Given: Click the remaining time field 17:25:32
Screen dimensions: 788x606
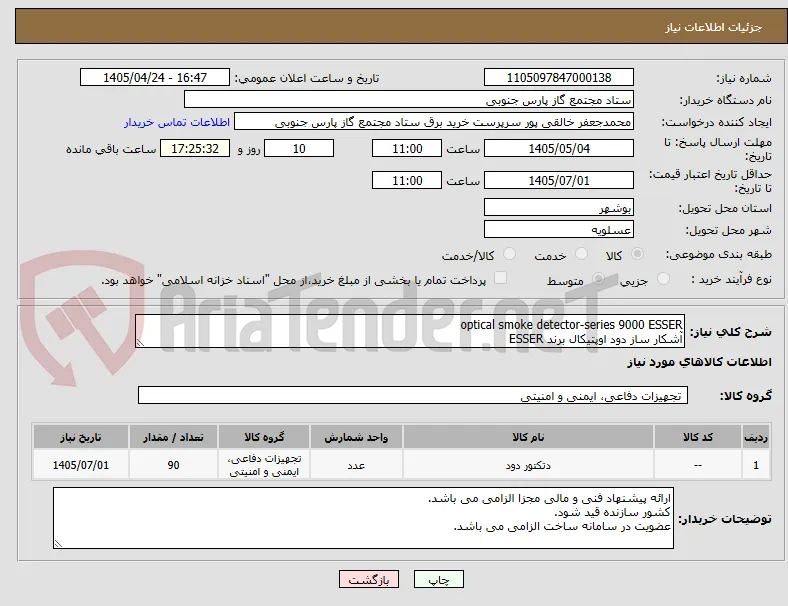Looking at the screenshot, I should [195, 148].
